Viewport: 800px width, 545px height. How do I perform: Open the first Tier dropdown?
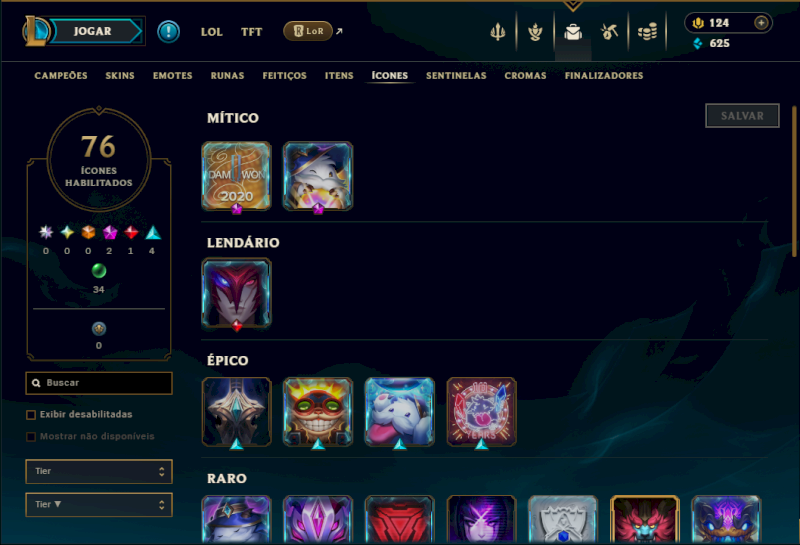pyautogui.click(x=99, y=471)
